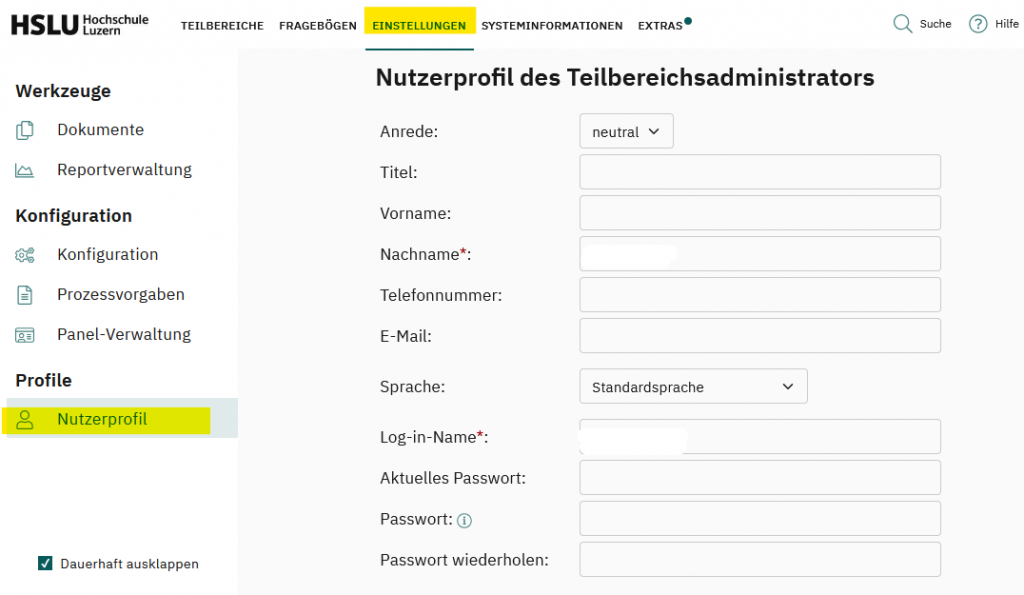This screenshot has width=1024, height=595.
Task: Focus the Titel input field
Action: click(760, 172)
